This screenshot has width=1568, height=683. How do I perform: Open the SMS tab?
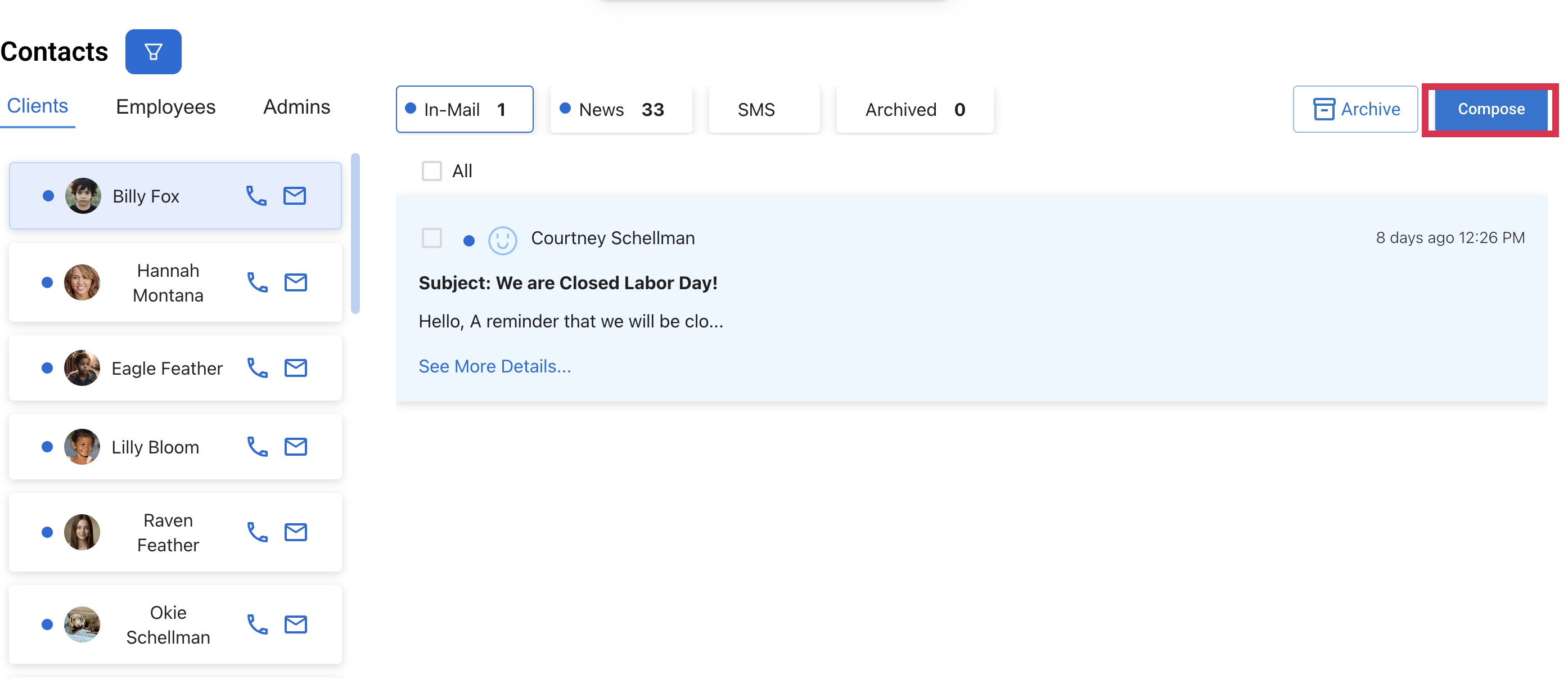[x=756, y=110]
